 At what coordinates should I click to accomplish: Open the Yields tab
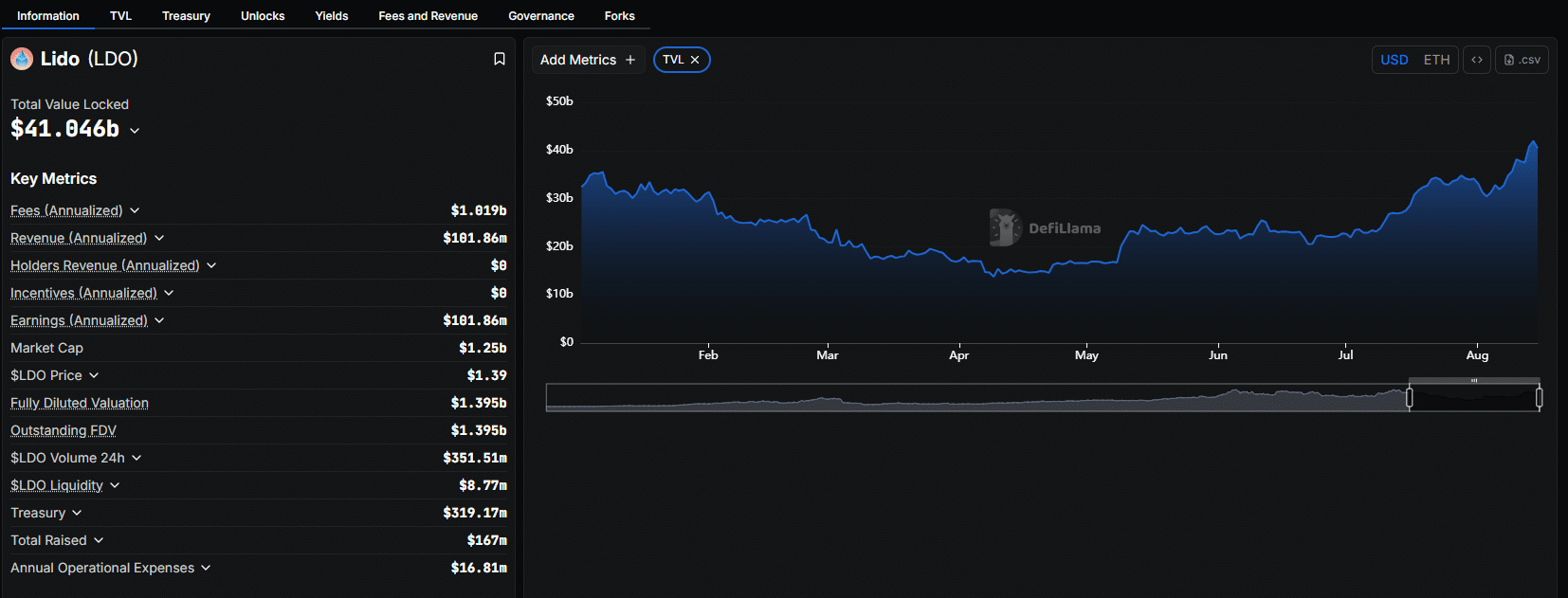(x=332, y=16)
